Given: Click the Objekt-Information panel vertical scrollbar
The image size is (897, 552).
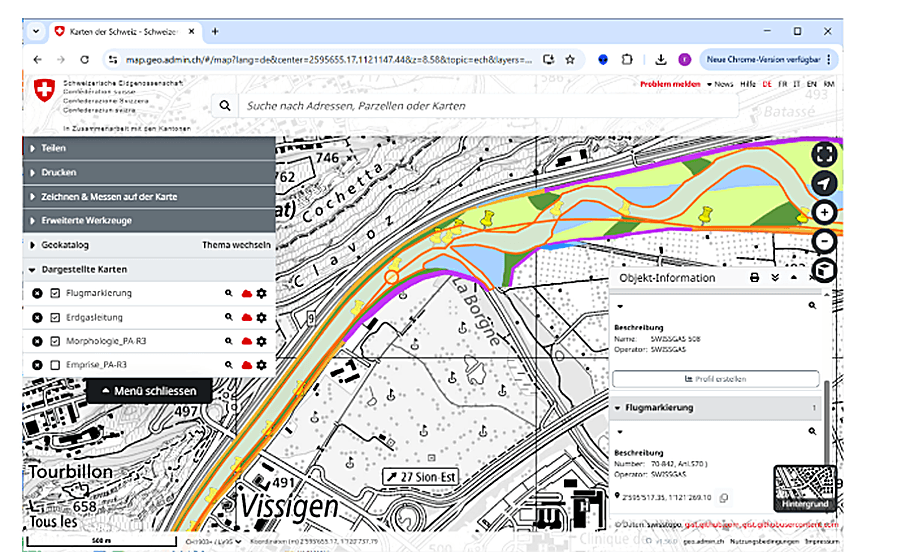Looking at the screenshot, I should pyautogui.click(x=827, y=423).
